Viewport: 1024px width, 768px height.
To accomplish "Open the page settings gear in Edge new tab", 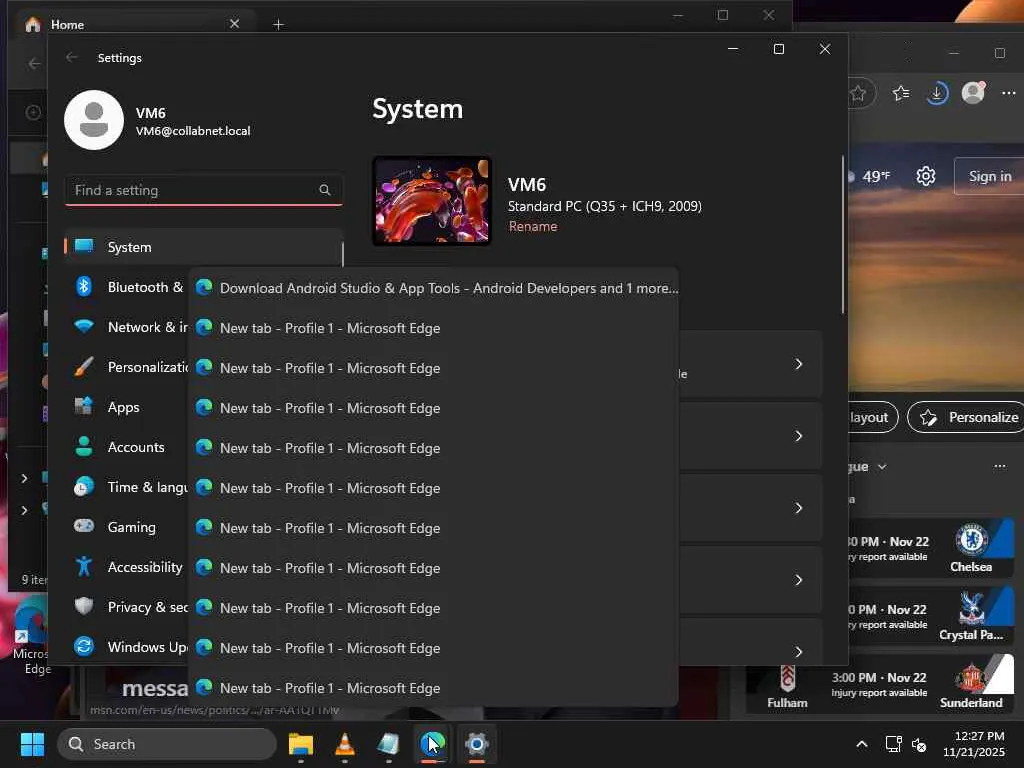I will point(925,176).
